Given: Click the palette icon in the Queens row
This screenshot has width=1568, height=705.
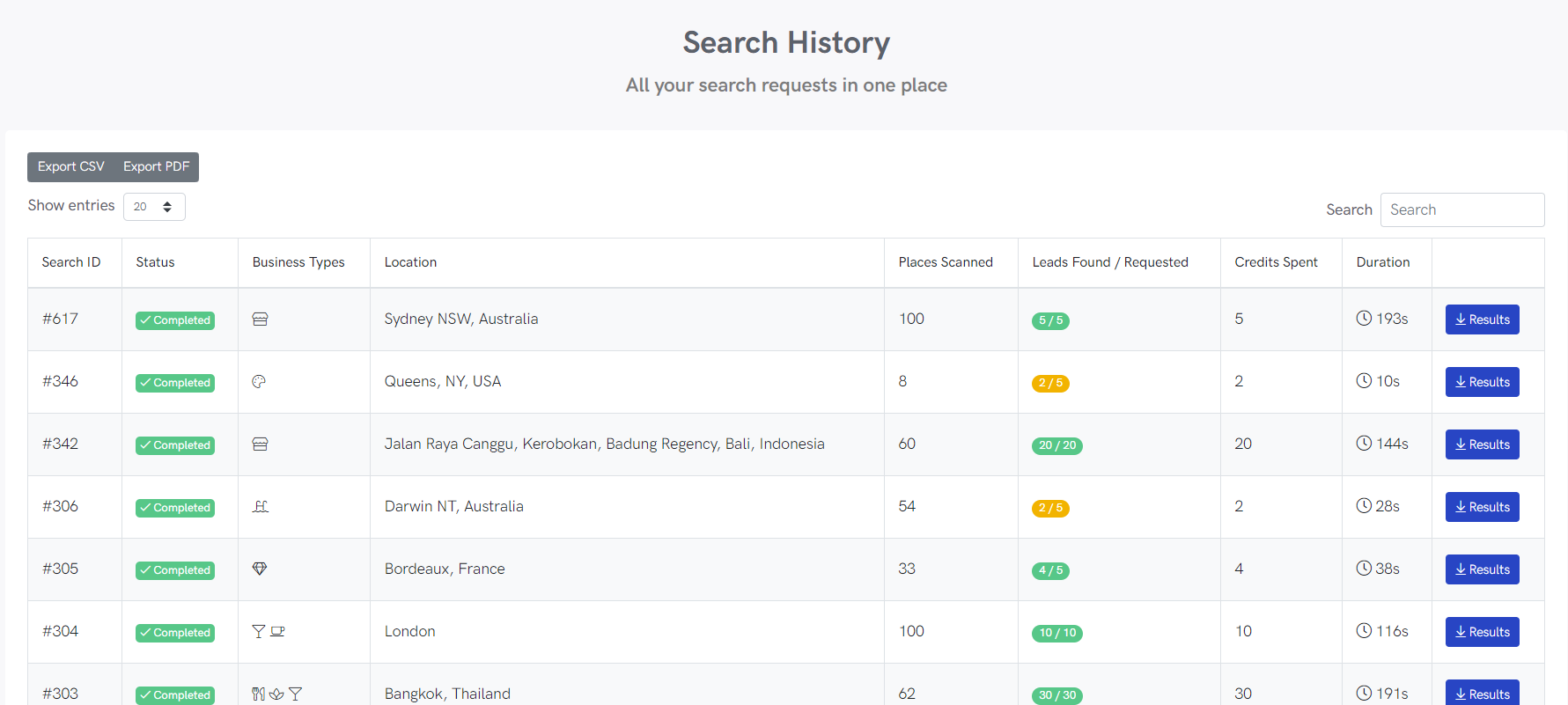Looking at the screenshot, I should (259, 382).
